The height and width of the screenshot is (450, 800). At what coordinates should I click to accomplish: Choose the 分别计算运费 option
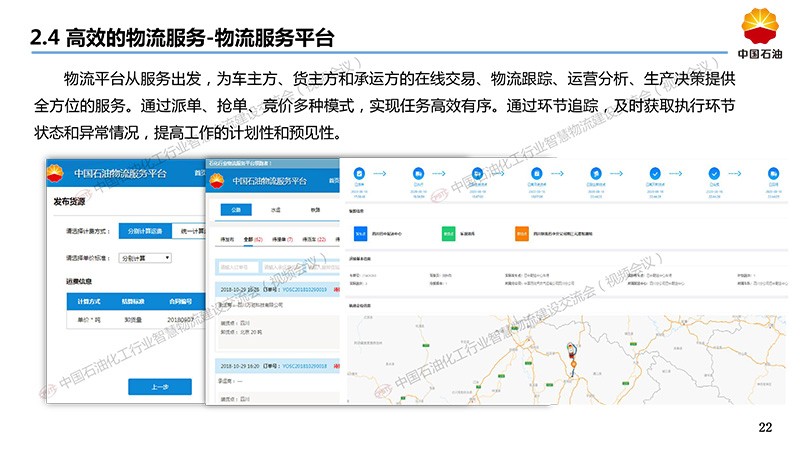[x=145, y=231]
